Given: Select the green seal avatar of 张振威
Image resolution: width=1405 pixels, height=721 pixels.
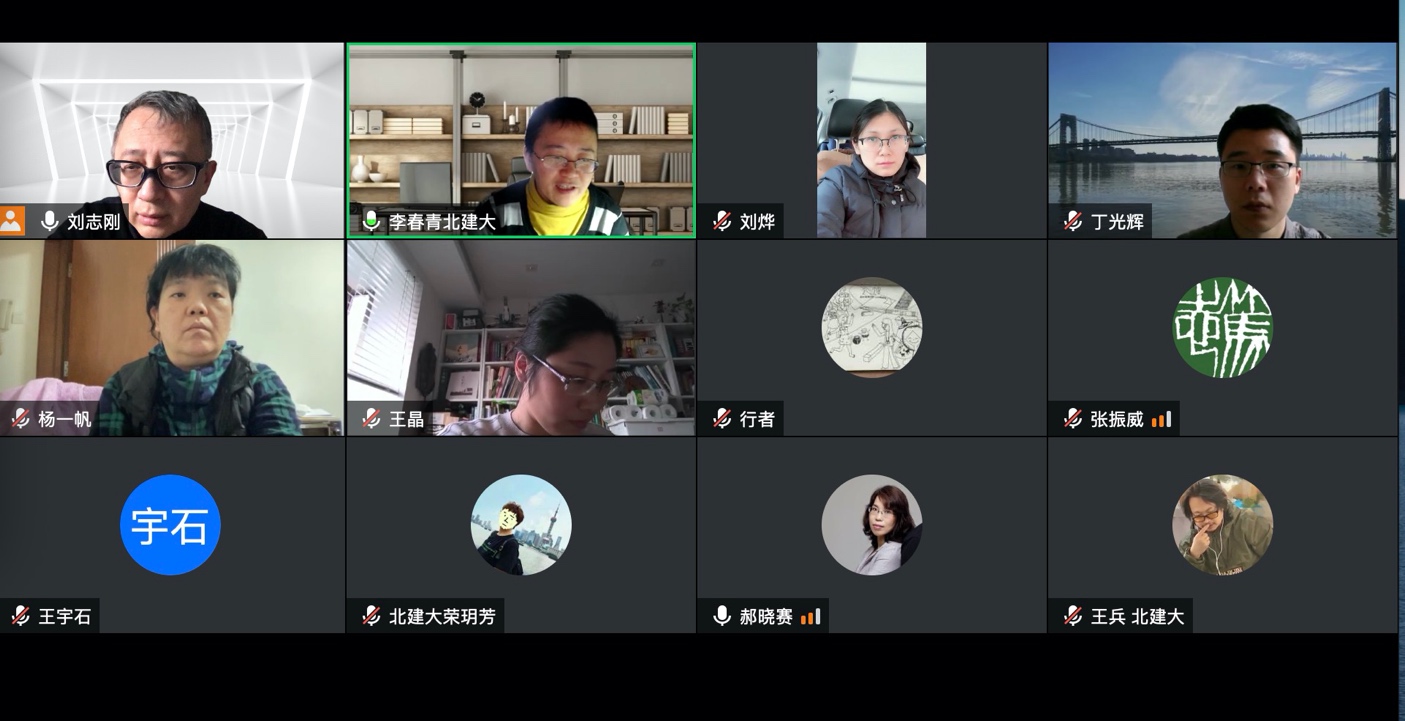Looking at the screenshot, I should [1222, 328].
